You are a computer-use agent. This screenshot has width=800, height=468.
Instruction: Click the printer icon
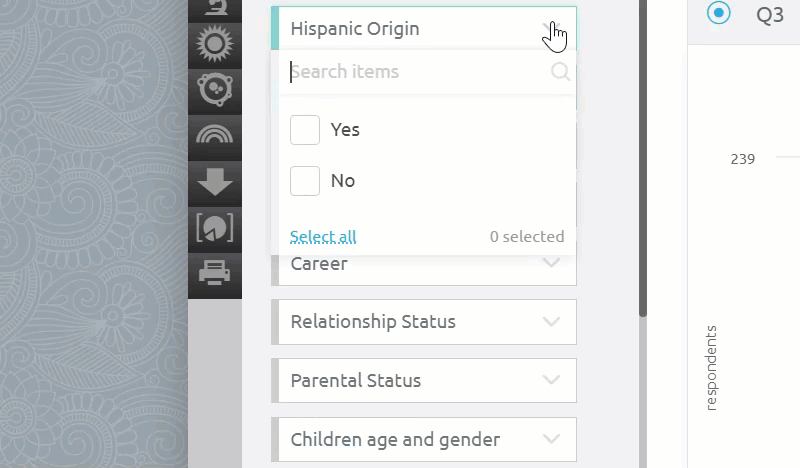(215, 273)
